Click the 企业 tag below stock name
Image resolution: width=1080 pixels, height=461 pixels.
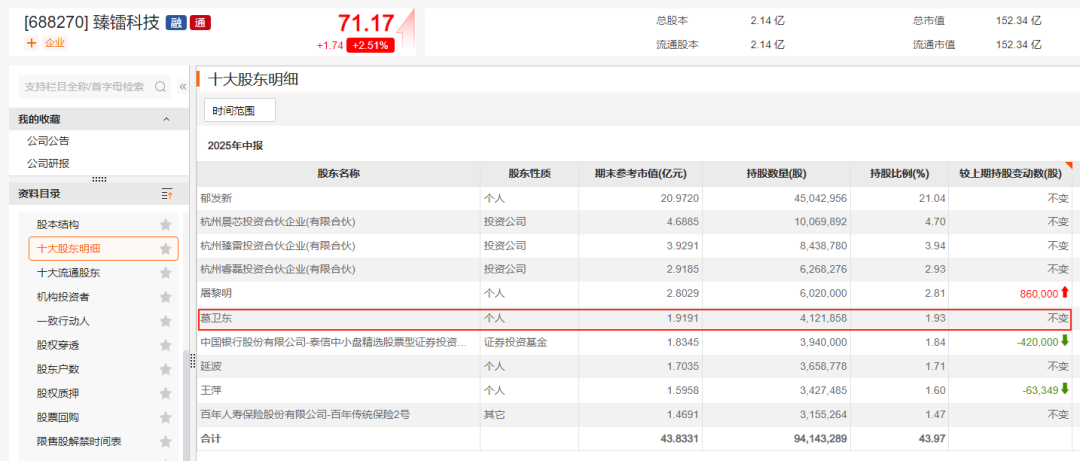coord(54,43)
